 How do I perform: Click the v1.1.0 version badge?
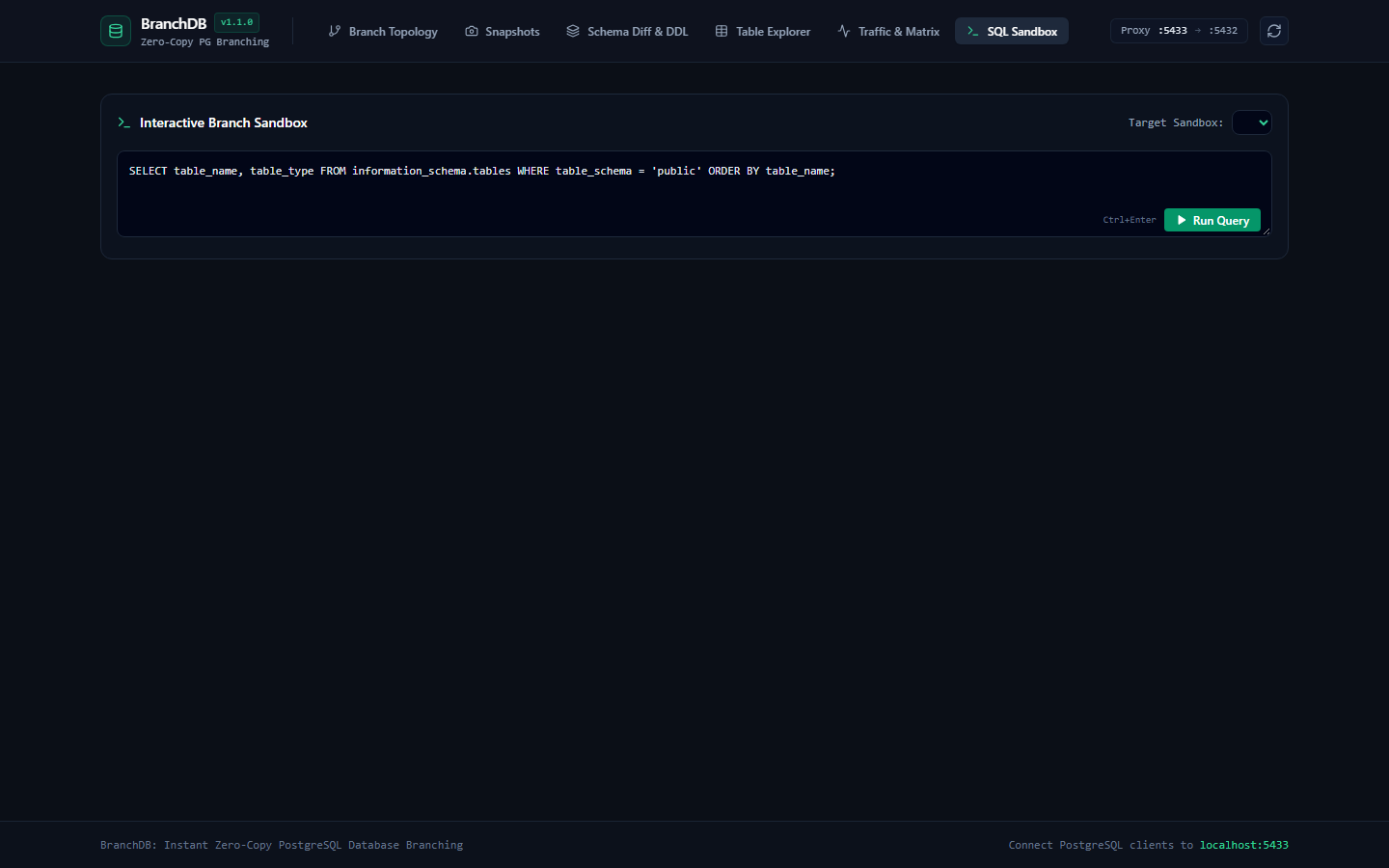pyautogui.click(x=237, y=22)
